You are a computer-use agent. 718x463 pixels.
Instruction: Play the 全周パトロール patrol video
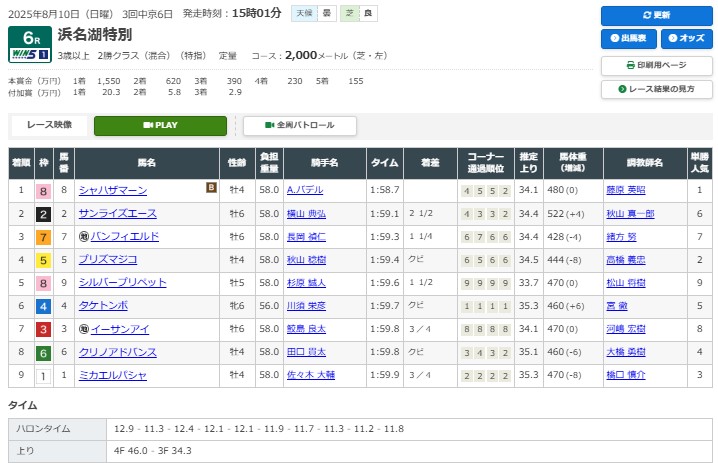point(299,126)
